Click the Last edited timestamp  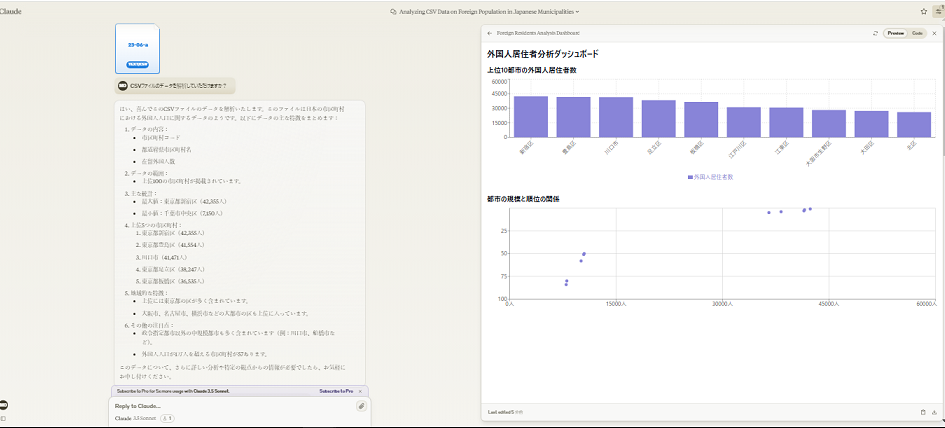(505, 412)
